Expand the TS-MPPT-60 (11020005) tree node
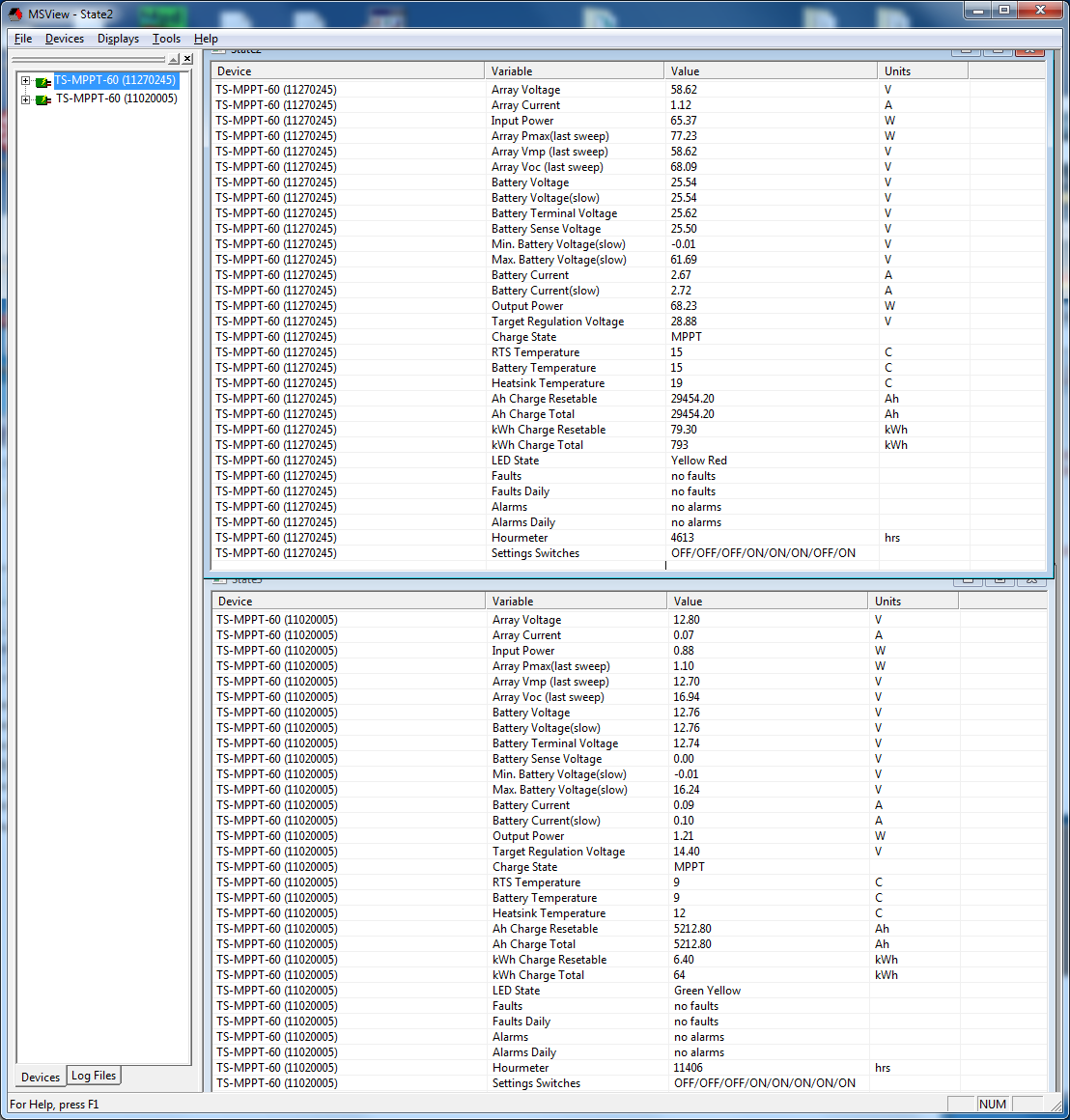The height and width of the screenshot is (1120, 1070). (26, 99)
